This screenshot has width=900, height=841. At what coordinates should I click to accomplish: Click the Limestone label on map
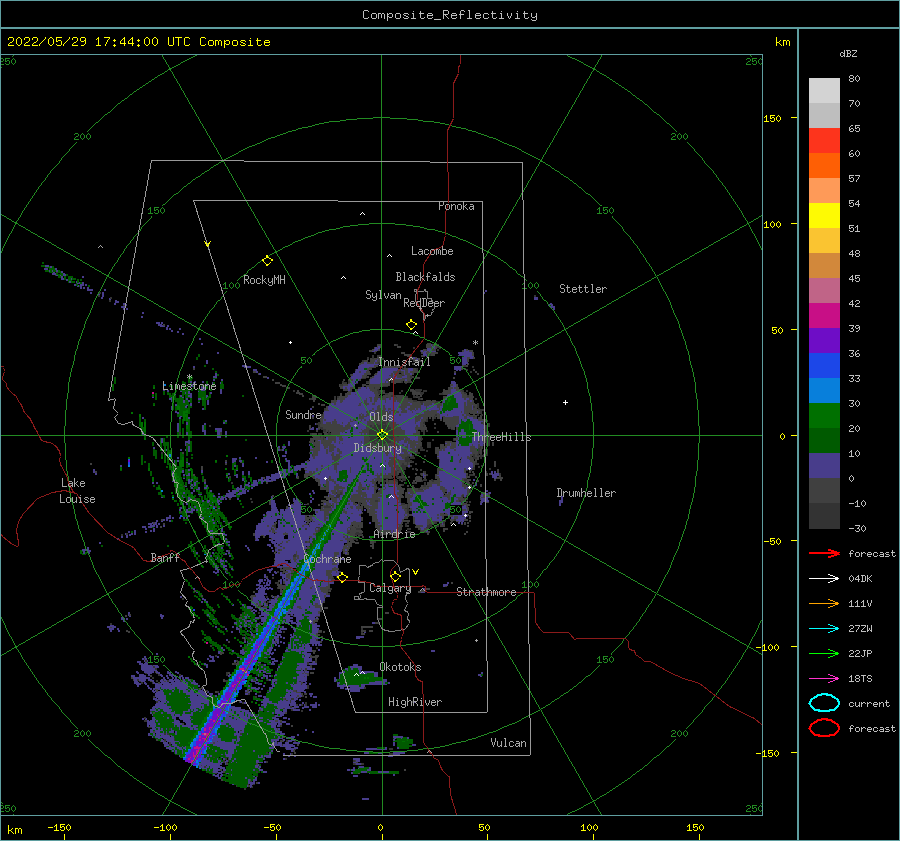pos(189,386)
